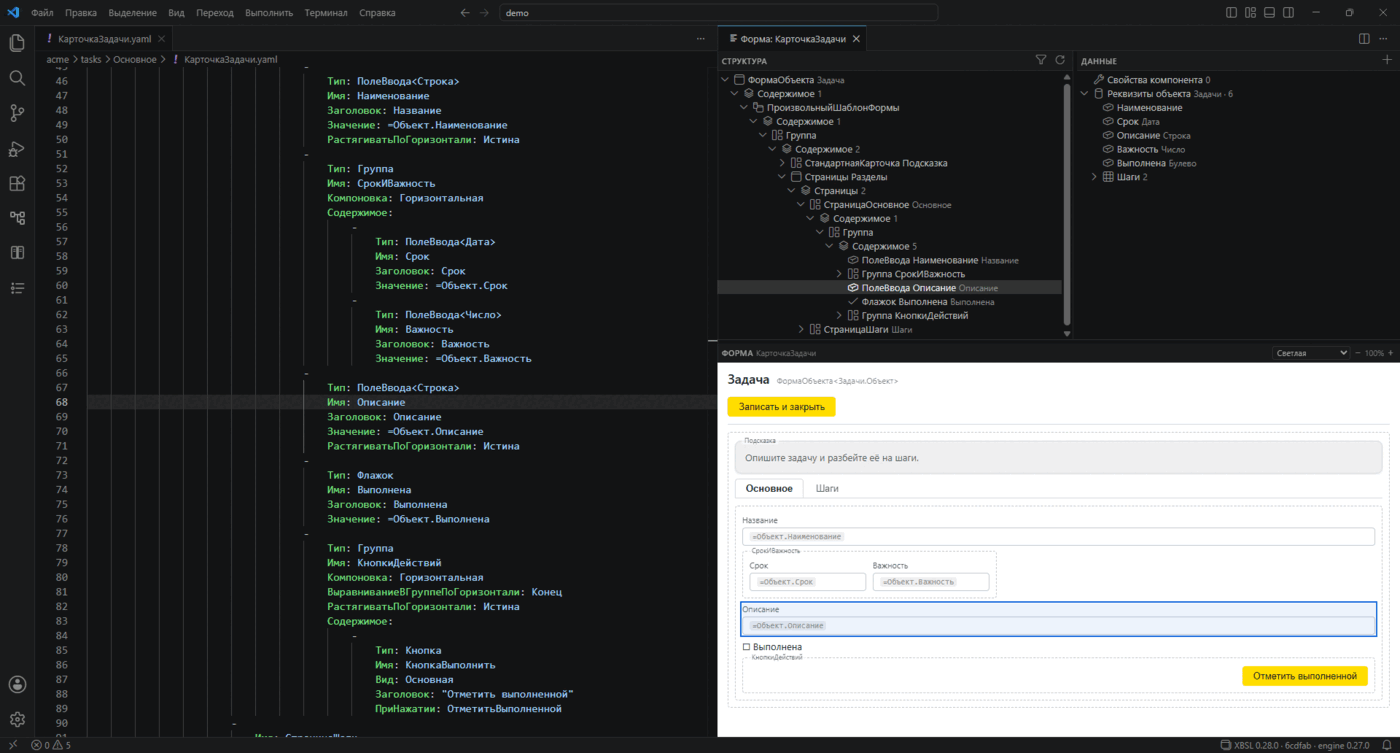Click the Структура panel vertical scrollbar

click(x=1068, y=200)
